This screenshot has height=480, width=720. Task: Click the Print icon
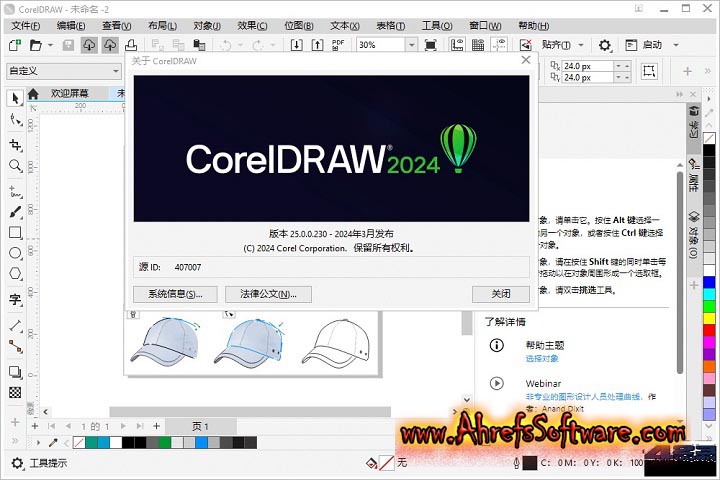coord(131,45)
